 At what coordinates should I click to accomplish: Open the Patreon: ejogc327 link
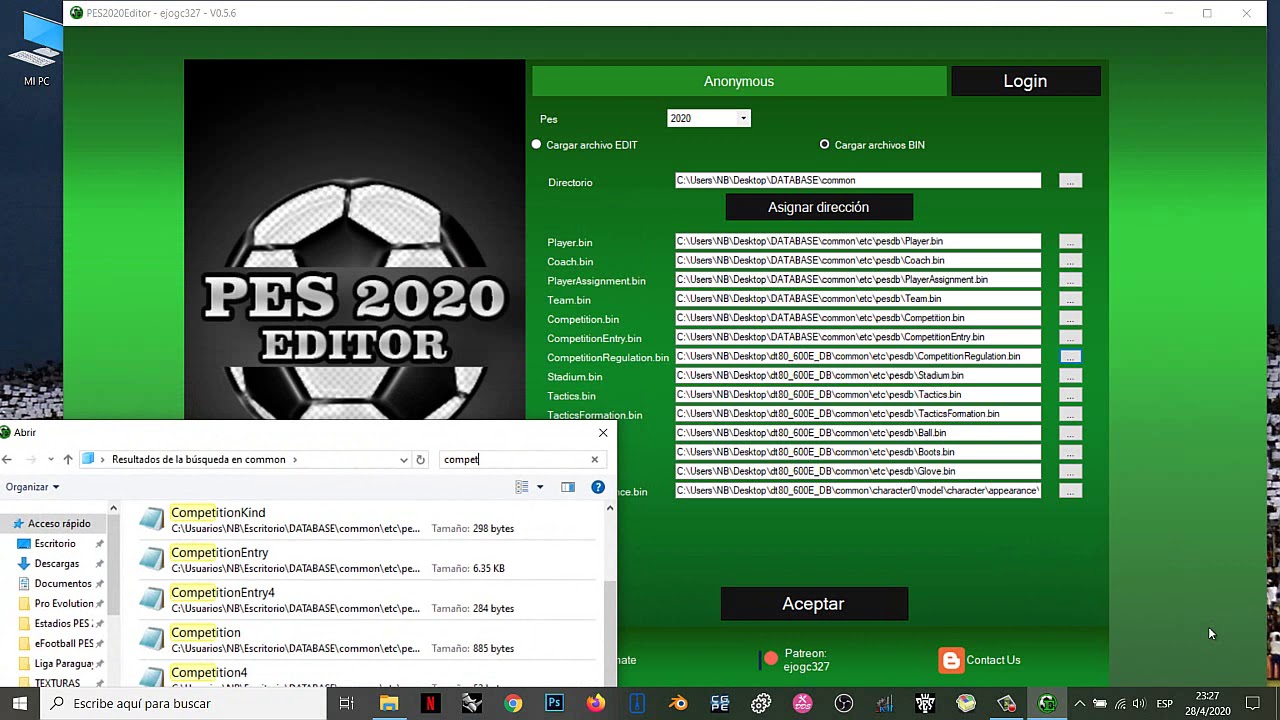[x=806, y=660]
